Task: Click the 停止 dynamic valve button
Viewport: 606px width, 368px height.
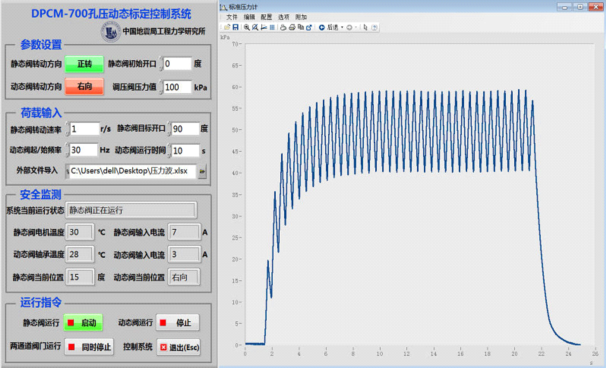Action: (178, 323)
